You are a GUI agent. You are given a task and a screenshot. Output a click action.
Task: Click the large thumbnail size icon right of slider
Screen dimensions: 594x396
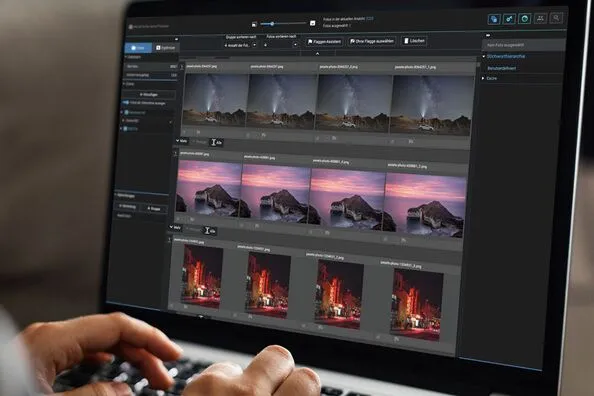(x=313, y=23)
